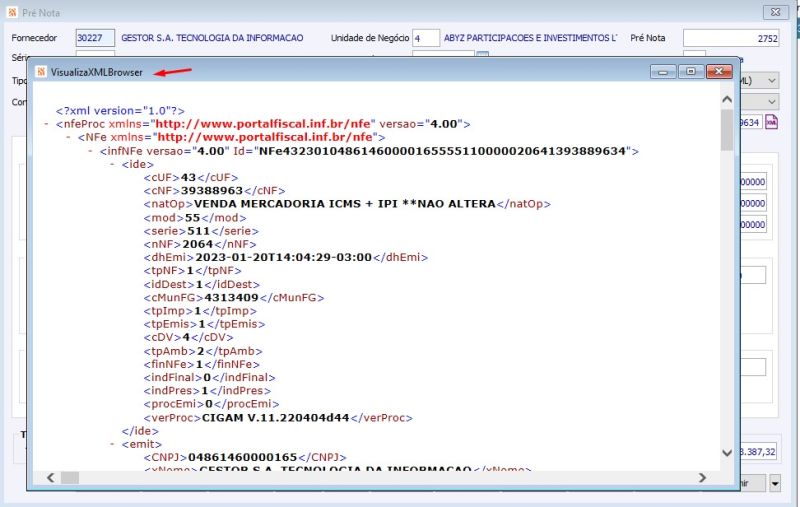The width and height of the screenshot is (800, 507).
Task: Click the tpEmis element line
Action: 204,324
